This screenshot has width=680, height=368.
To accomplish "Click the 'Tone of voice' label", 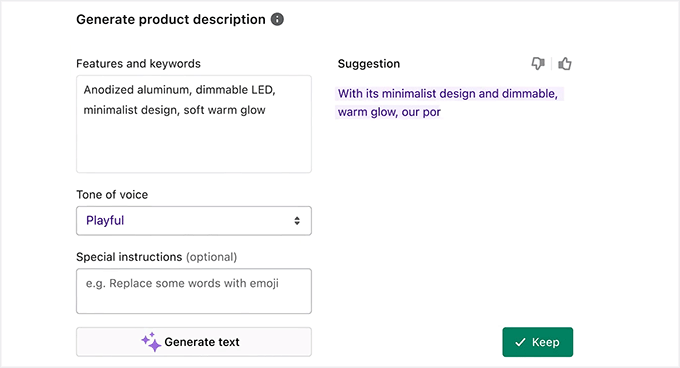I will (x=112, y=195).
